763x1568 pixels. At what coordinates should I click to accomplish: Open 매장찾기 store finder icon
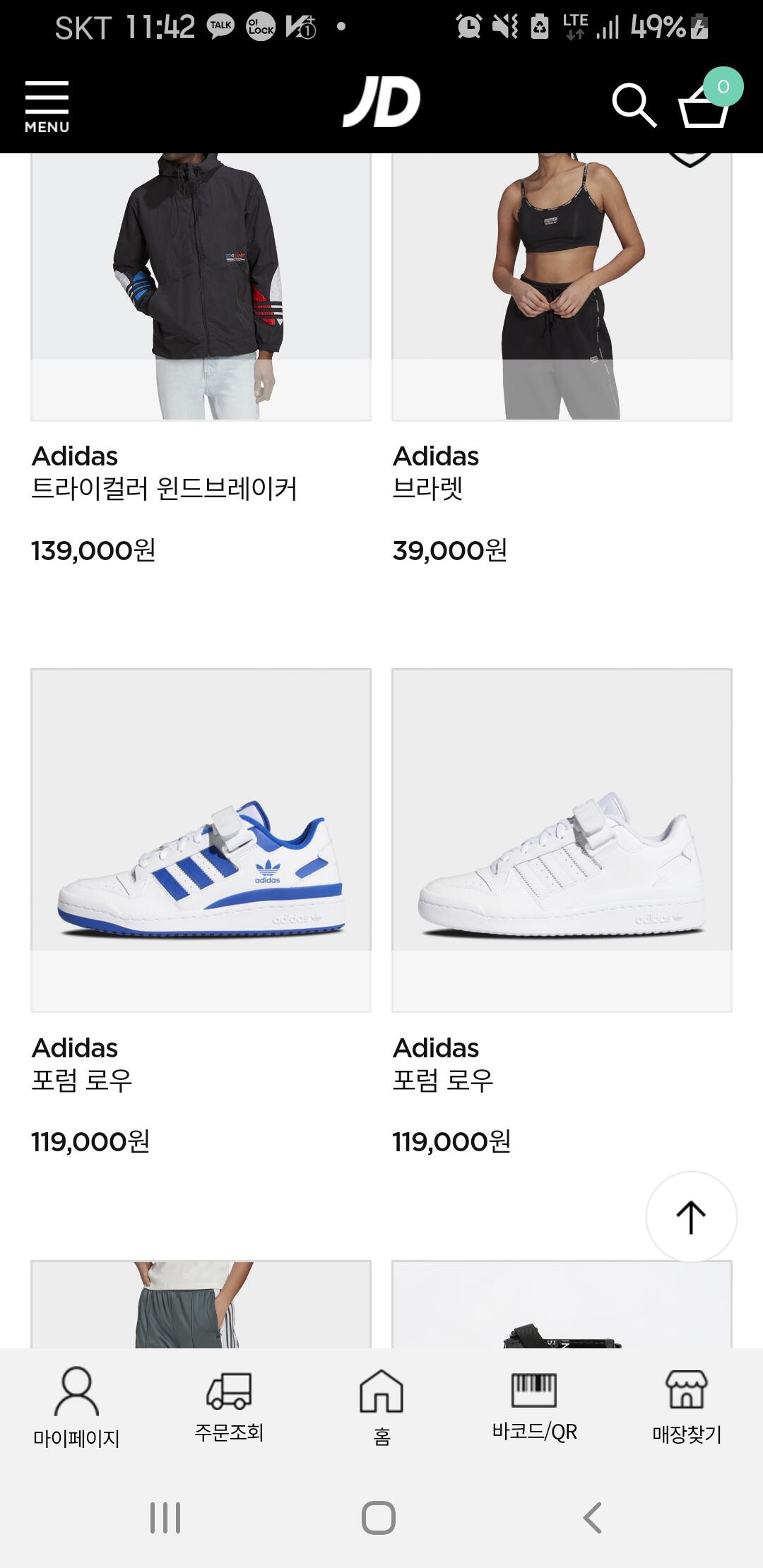[687, 1407]
